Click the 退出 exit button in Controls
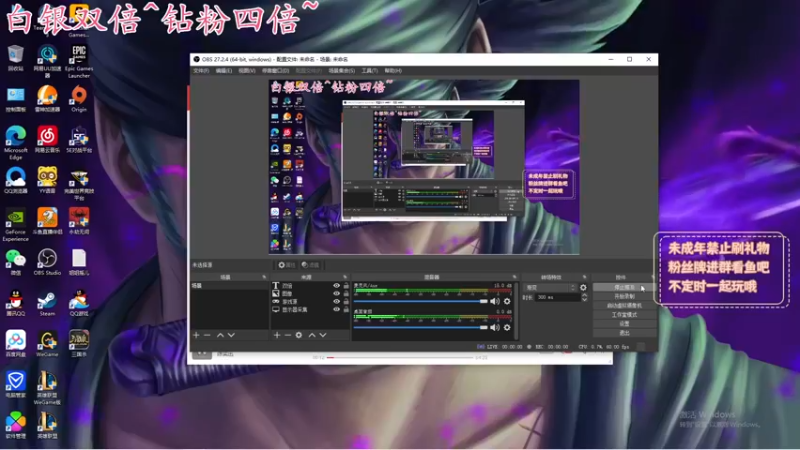This screenshot has width=800, height=450. (x=624, y=333)
